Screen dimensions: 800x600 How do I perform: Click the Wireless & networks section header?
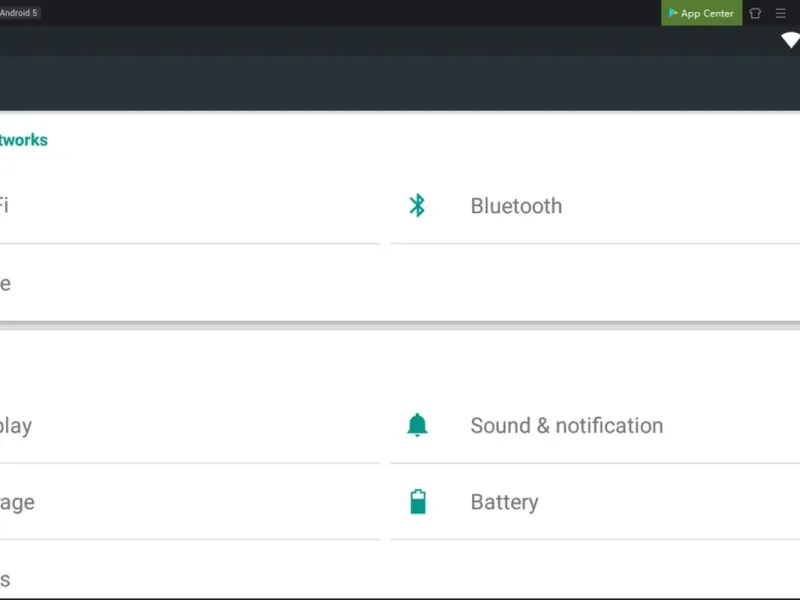[x=24, y=140]
